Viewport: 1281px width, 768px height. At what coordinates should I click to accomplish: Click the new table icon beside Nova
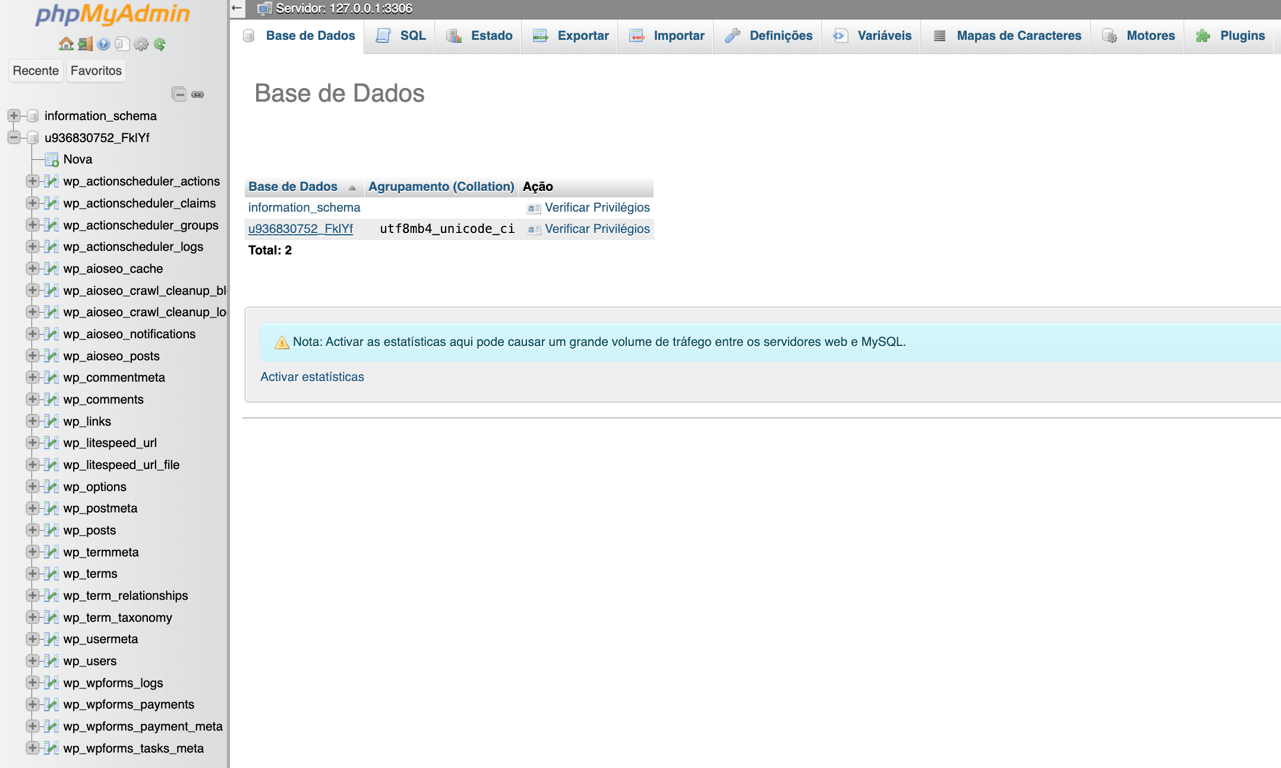(x=52, y=160)
